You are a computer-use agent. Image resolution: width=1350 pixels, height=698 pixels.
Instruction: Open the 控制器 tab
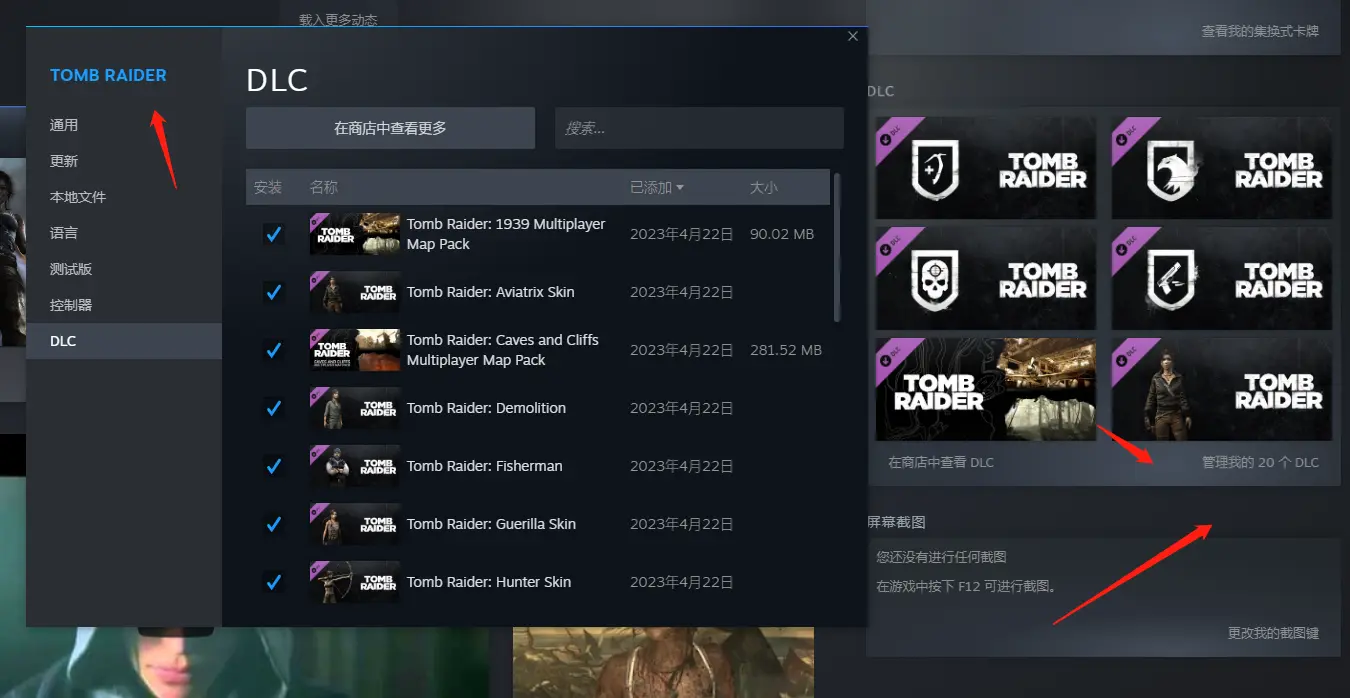click(x=71, y=305)
